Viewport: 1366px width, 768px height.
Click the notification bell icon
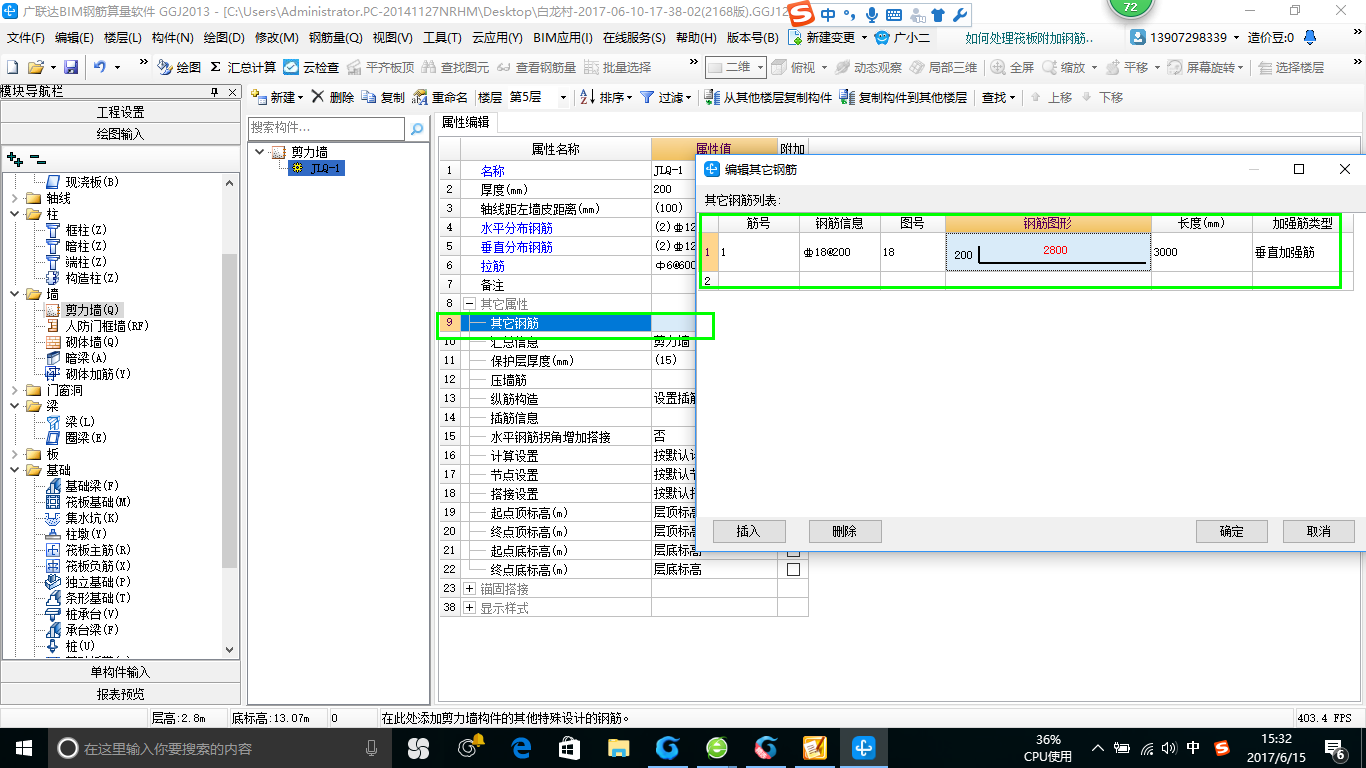click(x=1309, y=37)
